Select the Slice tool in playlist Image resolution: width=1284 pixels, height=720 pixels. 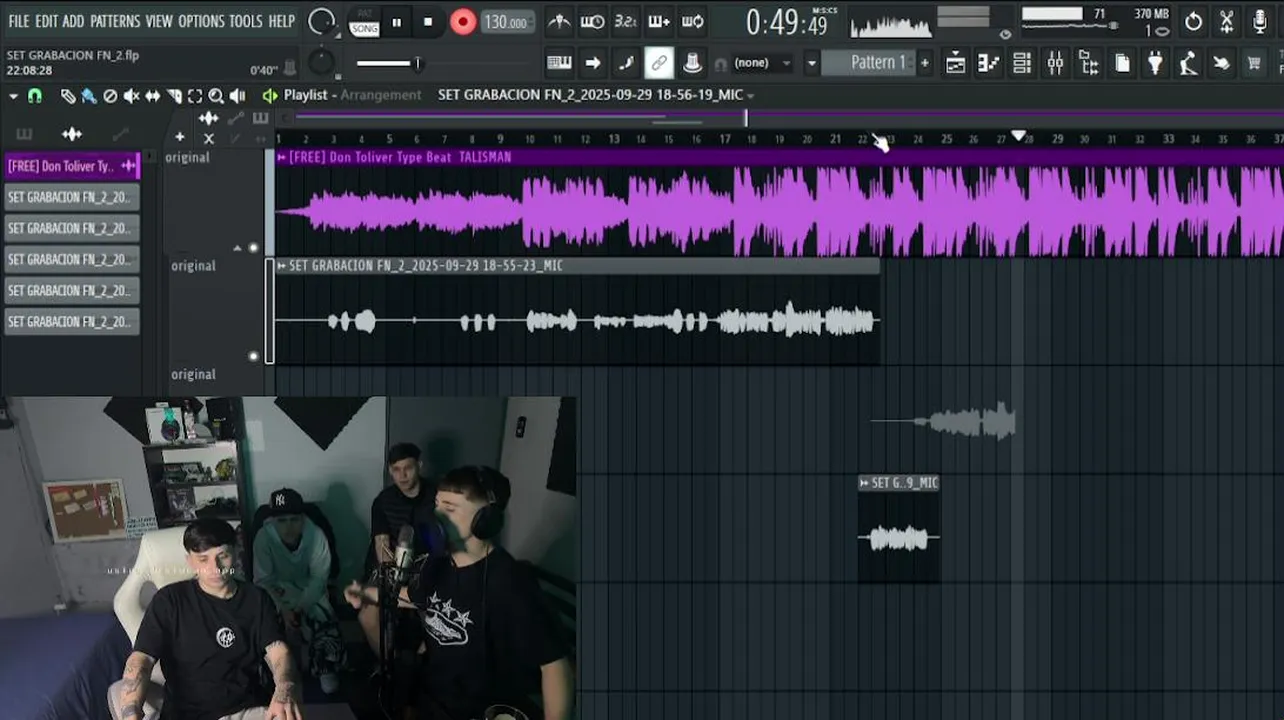[x=174, y=96]
